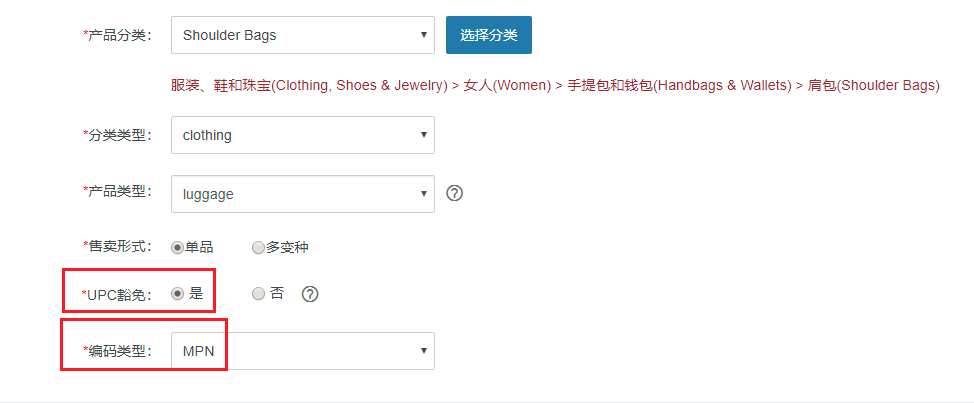Click the UPC豁免 field label

coord(117,294)
